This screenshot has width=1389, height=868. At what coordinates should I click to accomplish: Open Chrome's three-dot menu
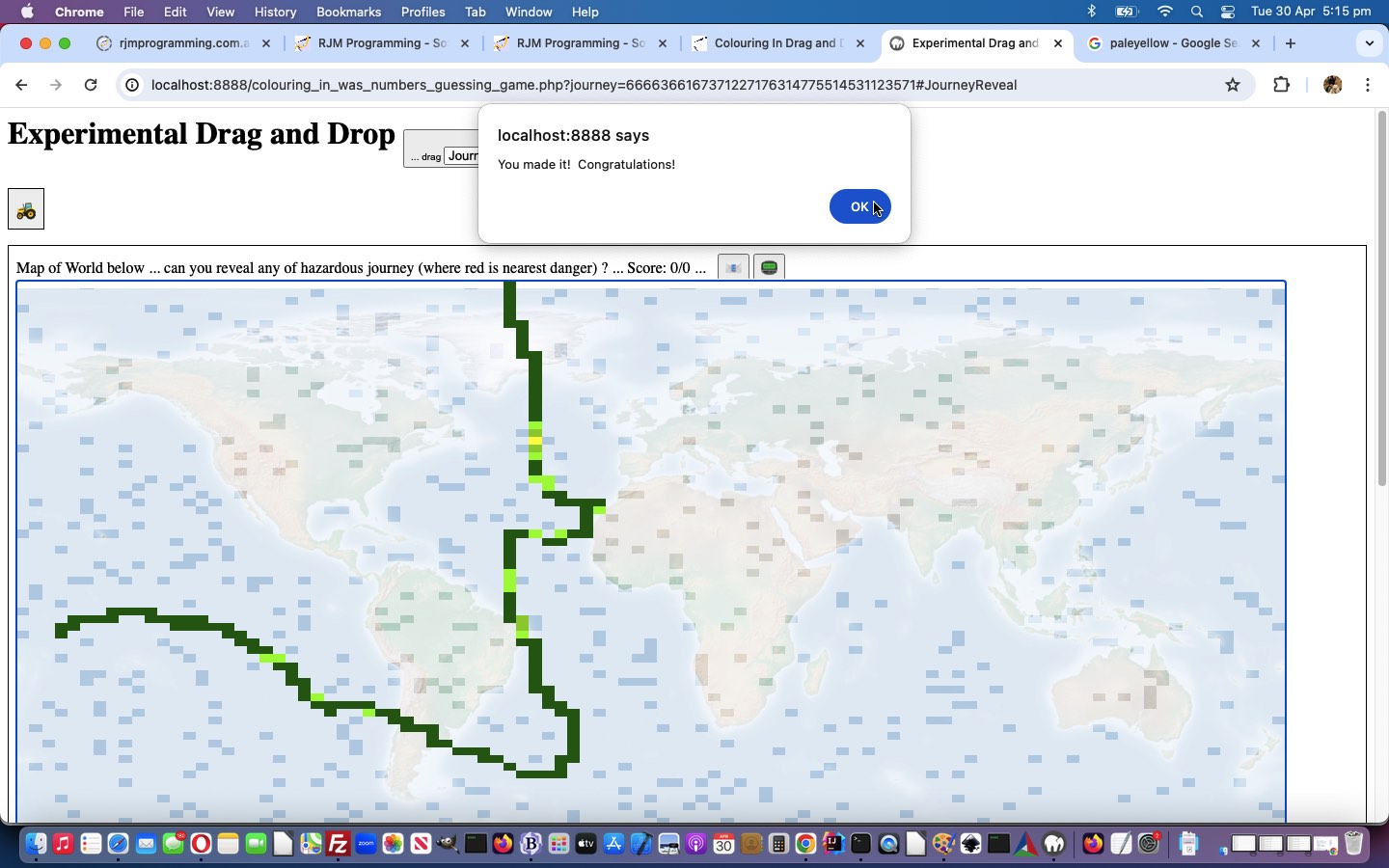pyautogui.click(x=1368, y=85)
